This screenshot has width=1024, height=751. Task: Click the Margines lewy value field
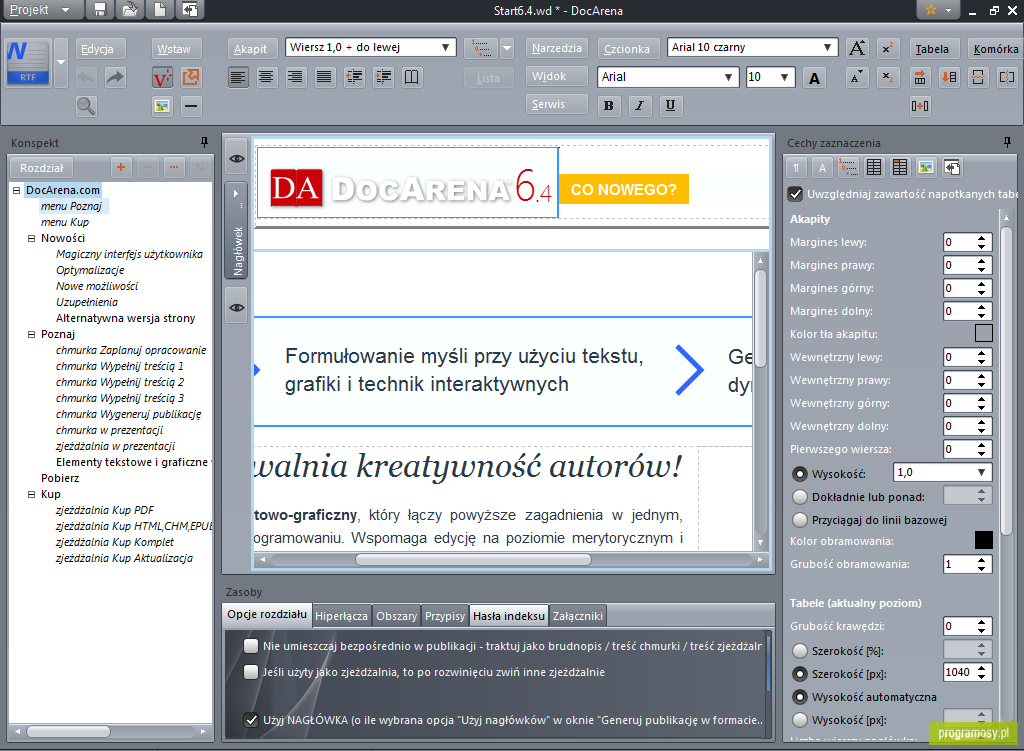pyautogui.click(x=960, y=242)
